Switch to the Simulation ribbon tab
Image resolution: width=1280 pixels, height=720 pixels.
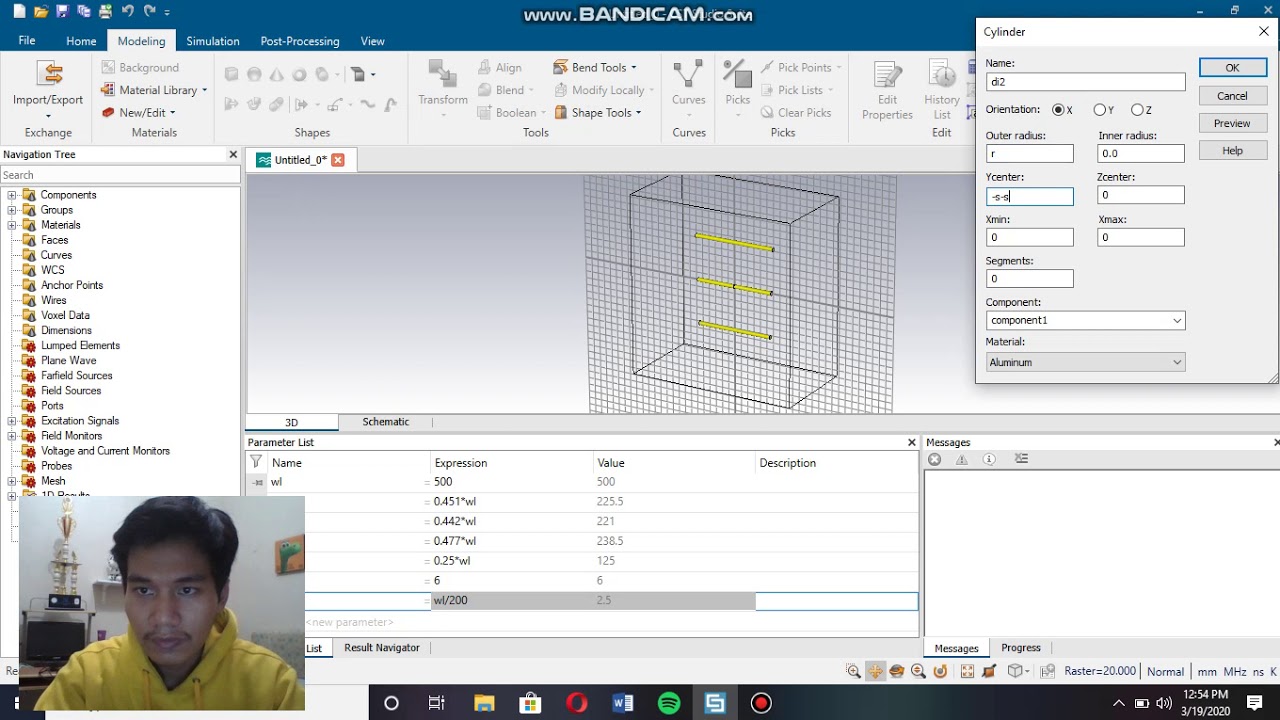212,41
